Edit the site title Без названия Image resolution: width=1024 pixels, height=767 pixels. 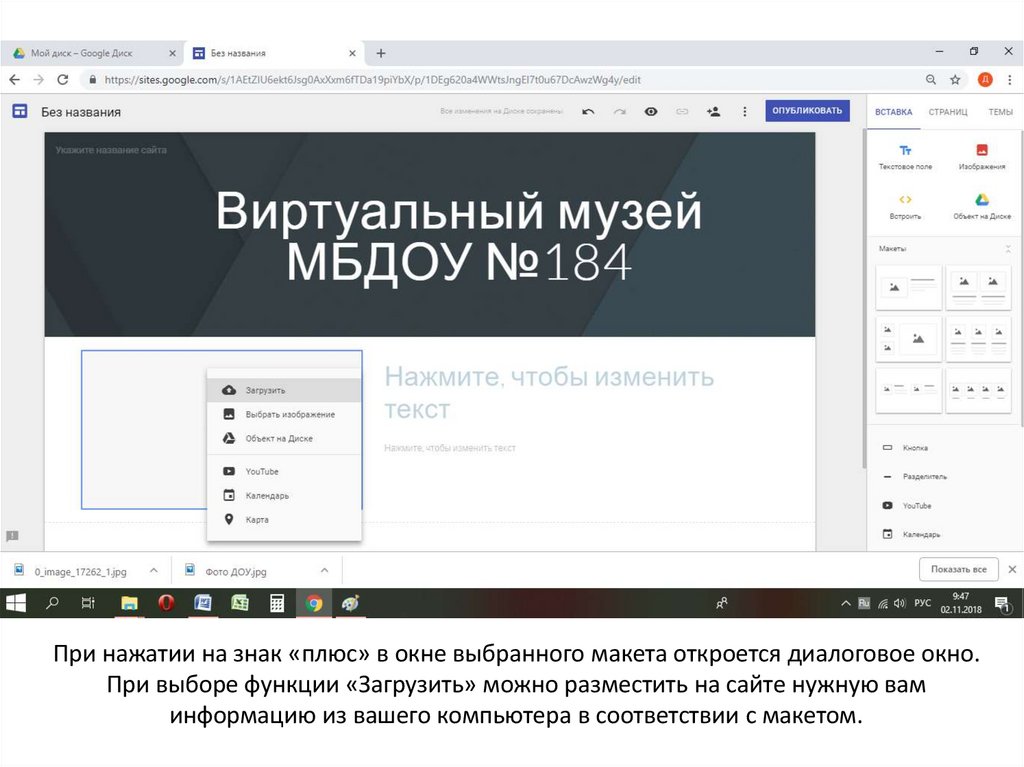pos(81,112)
